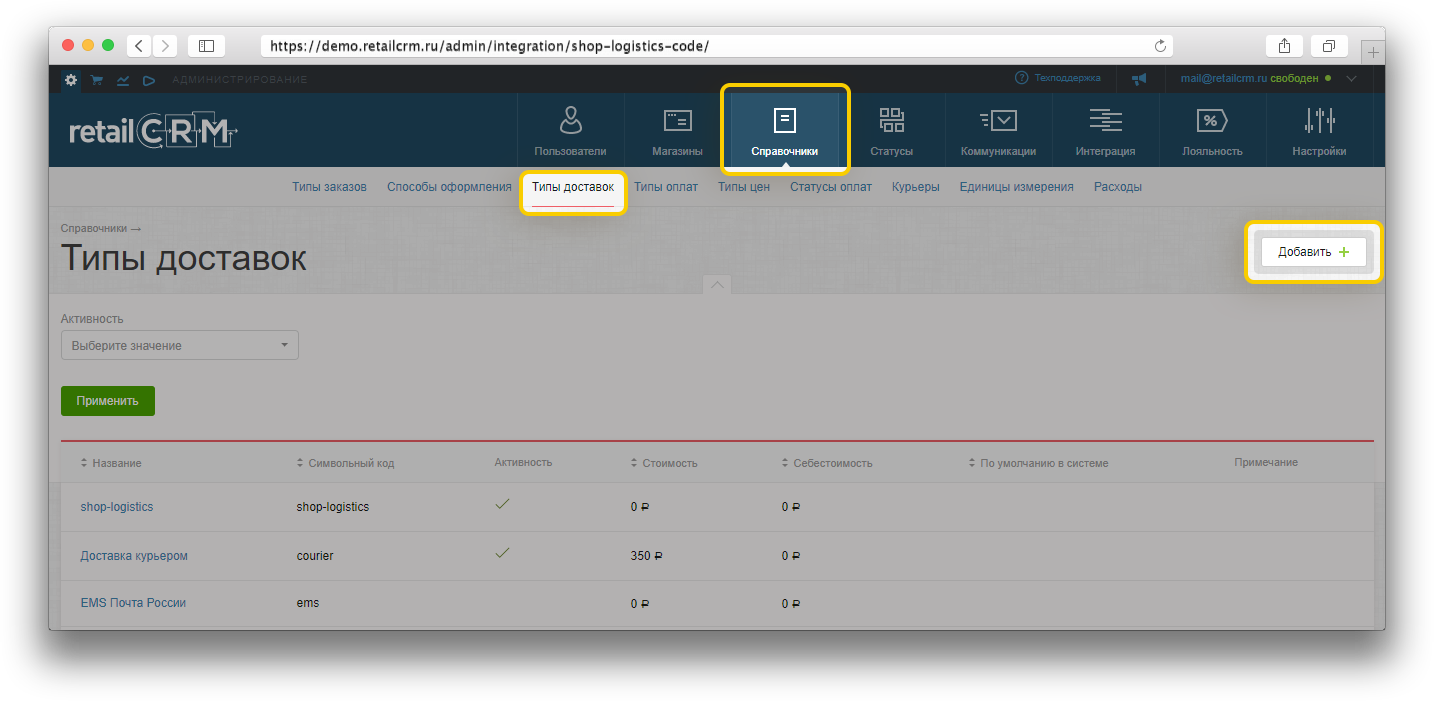Open the Доставка курьером delivery type link
The height and width of the screenshot is (701, 1434).
[134, 556]
